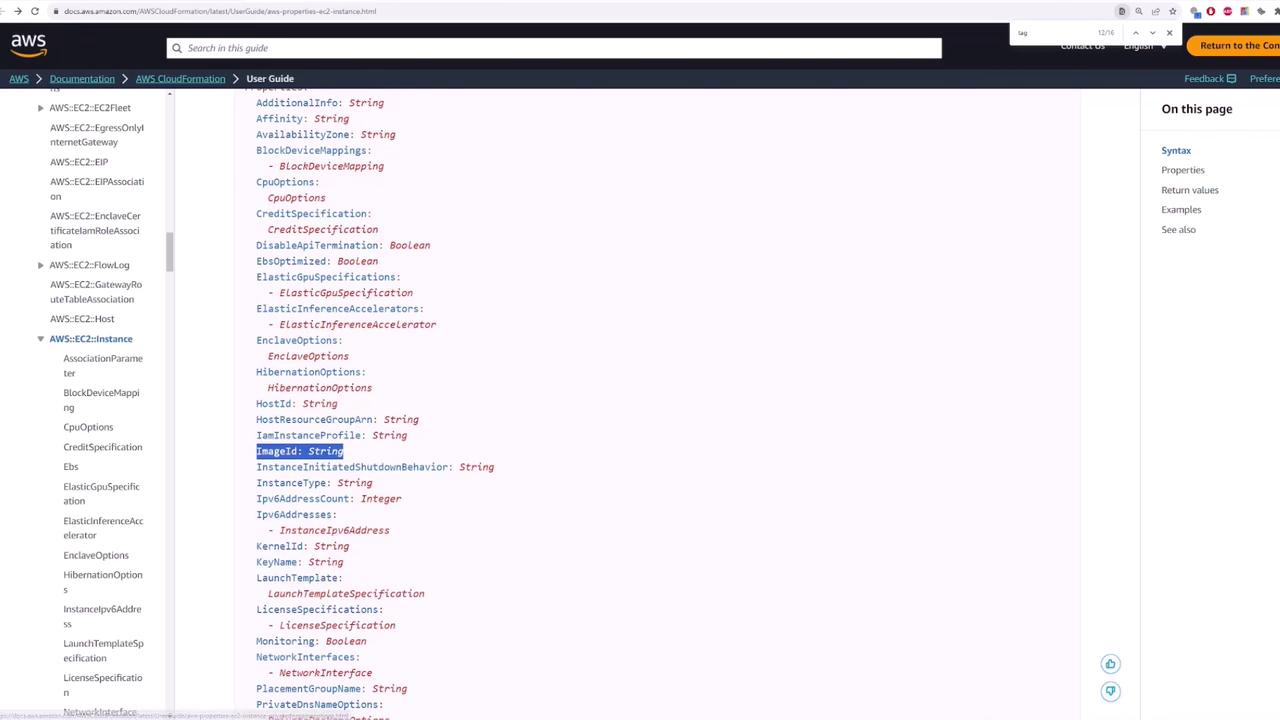Screen dimensions: 1280x720
Task: Open HibernationOptions type link in syntax
Action: point(320,388)
